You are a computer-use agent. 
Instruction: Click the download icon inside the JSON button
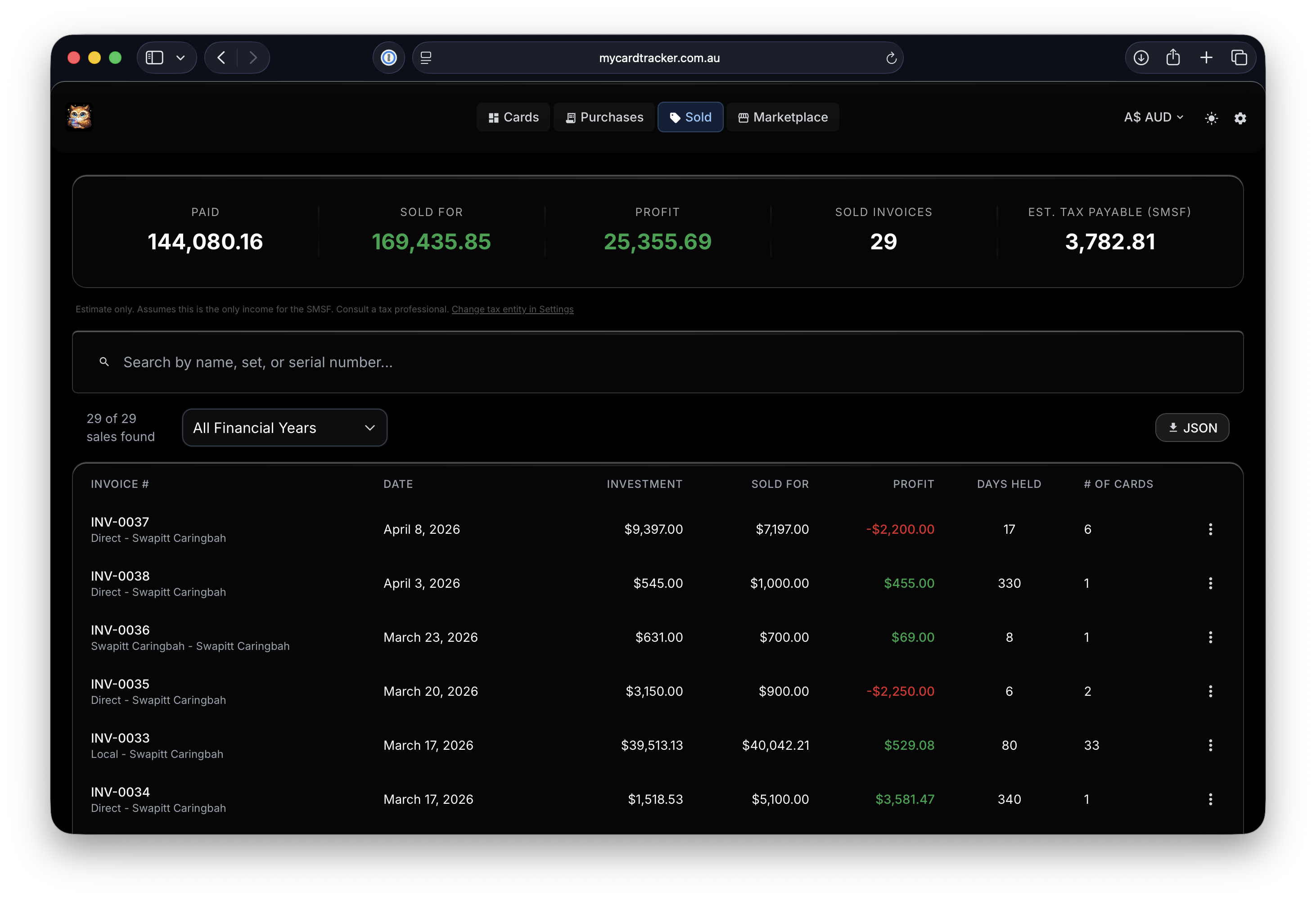[x=1173, y=428]
